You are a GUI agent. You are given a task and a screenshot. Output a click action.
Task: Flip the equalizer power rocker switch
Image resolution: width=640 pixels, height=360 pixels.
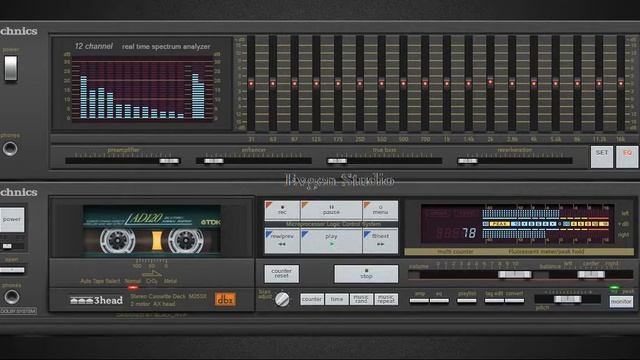(11, 68)
